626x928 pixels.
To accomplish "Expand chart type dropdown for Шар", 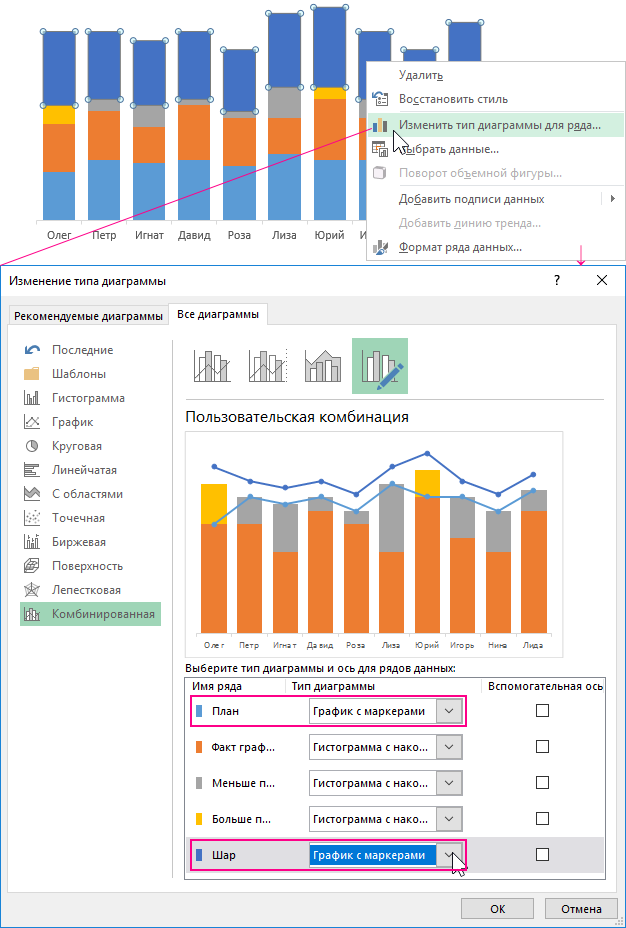I will (450, 855).
